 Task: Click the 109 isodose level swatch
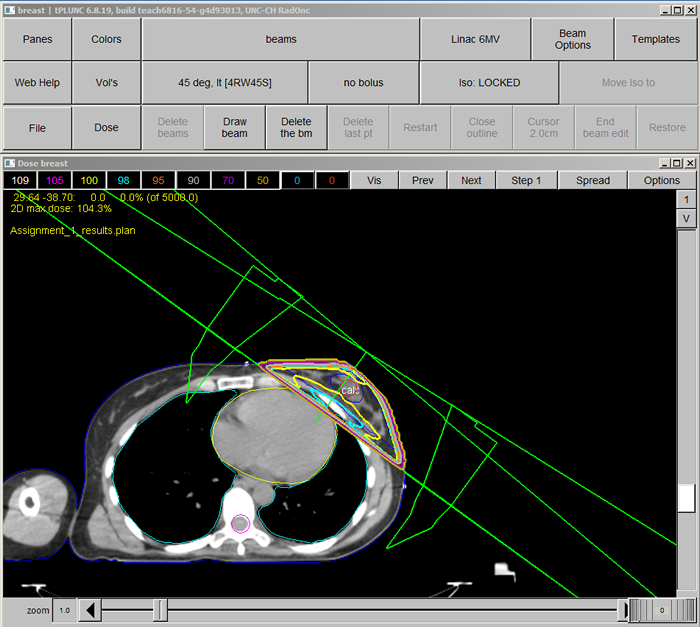pyautogui.click(x=20, y=181)
